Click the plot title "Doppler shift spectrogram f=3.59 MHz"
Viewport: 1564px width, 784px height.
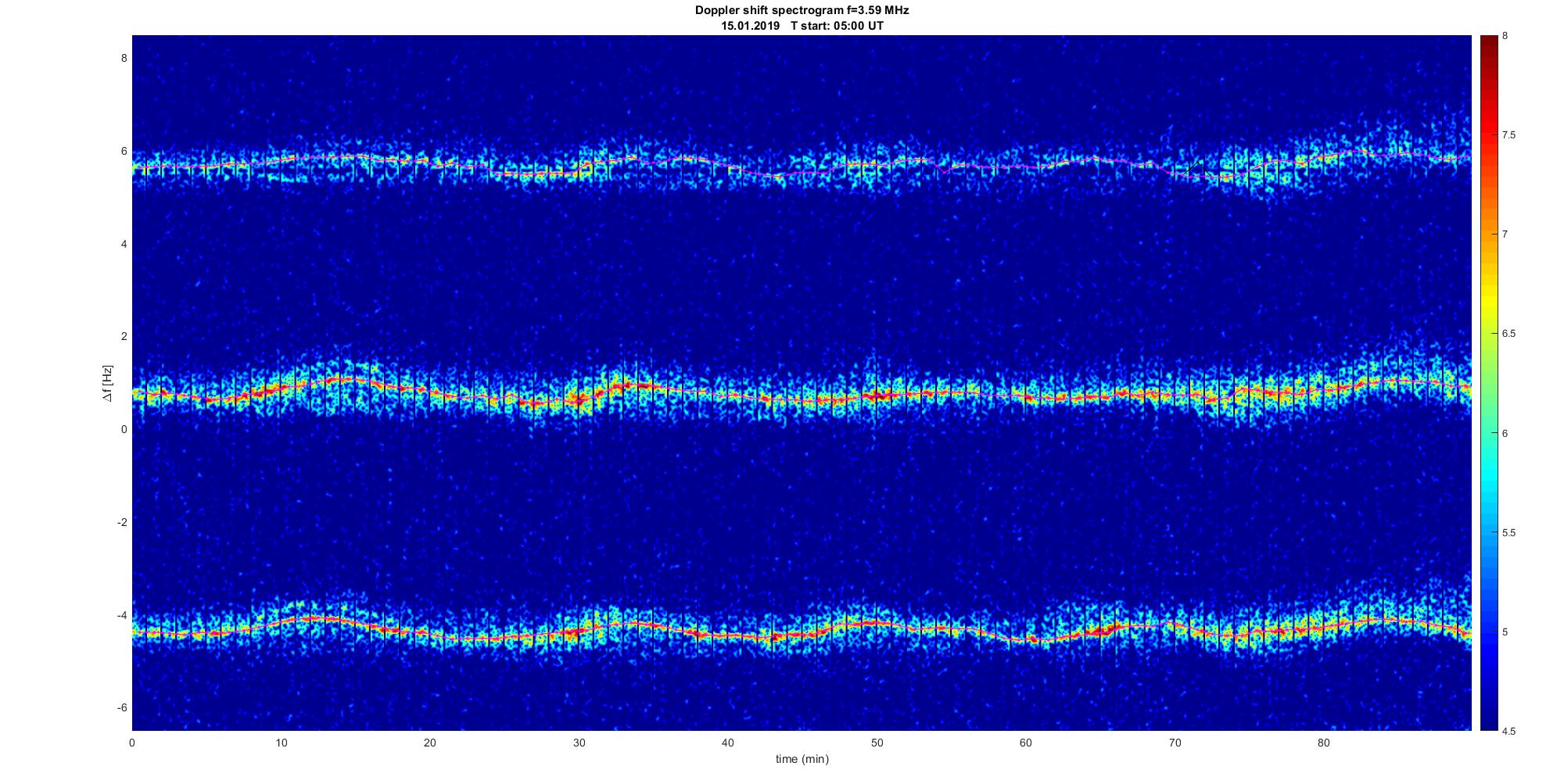pos(802,10)
